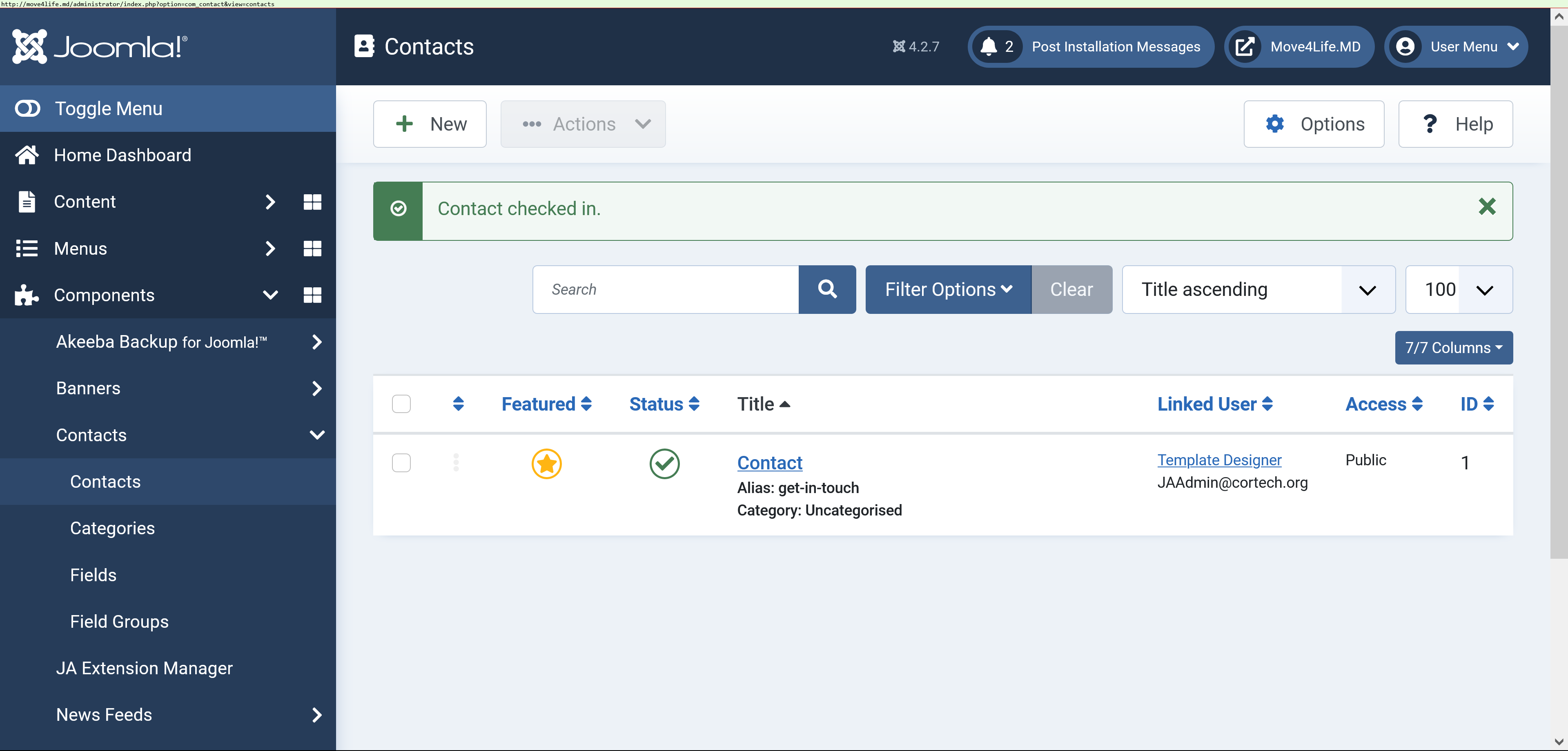Viewport: 1568px width, 751px height.
Task: Open the 7/7 Columns dropdown
Action: coord(1453,348)
